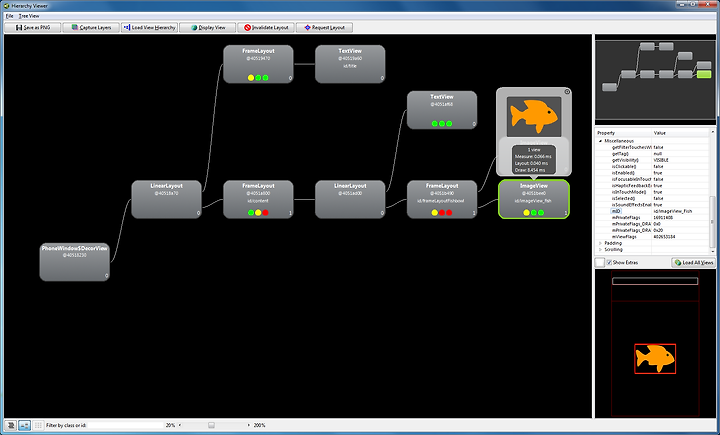Click the zoom slider thumb

[x=211, y=425]
